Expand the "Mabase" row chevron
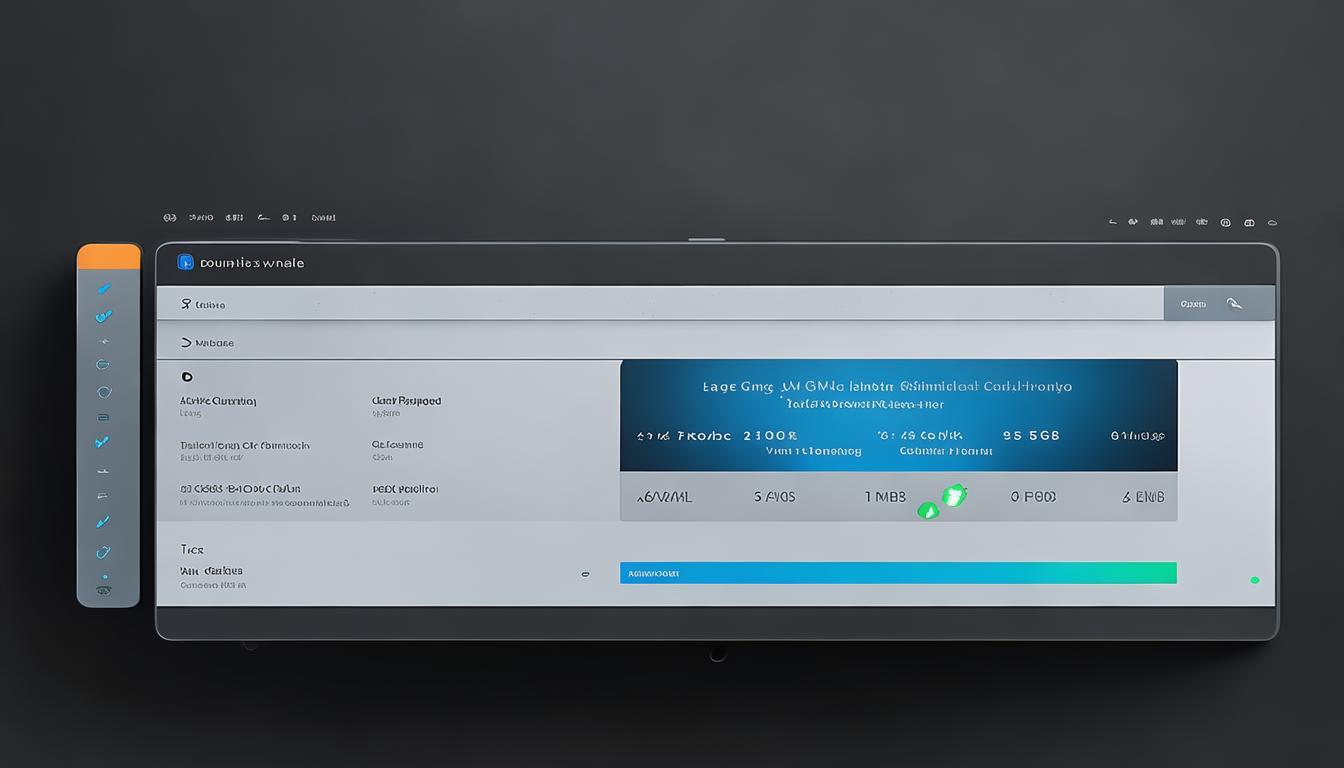1344x768 pixels. 185,342
